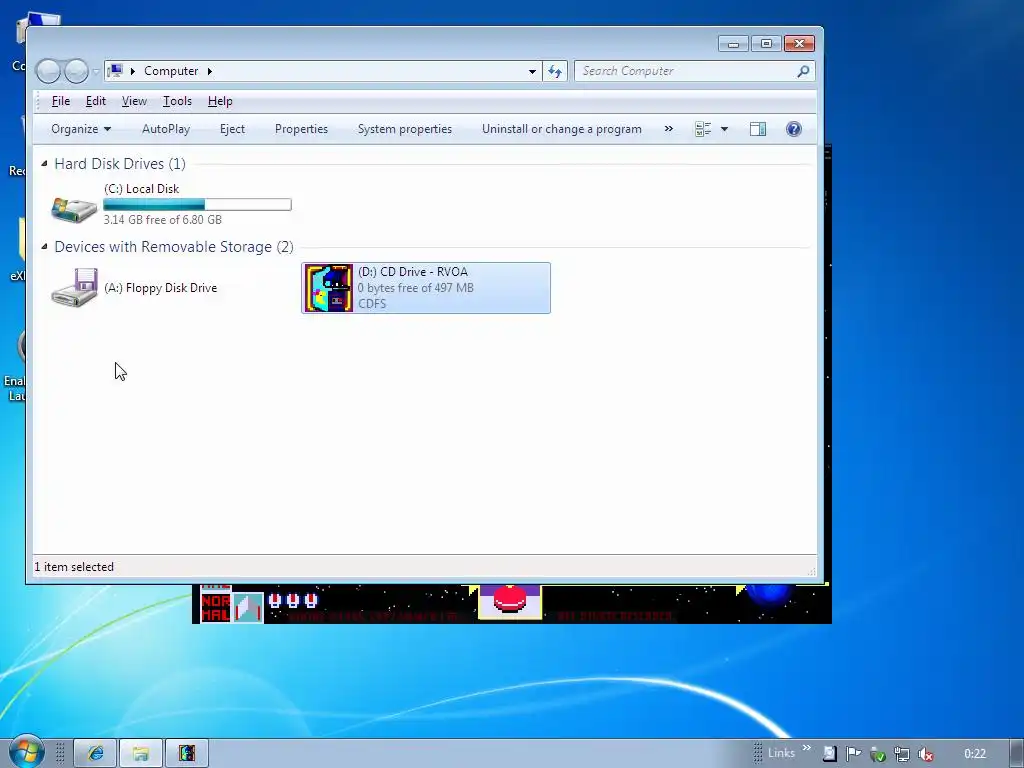This screenshot has width=1024, height=768.
Task: Click Uninstall or change a program
Action: (x=562, y=129)
